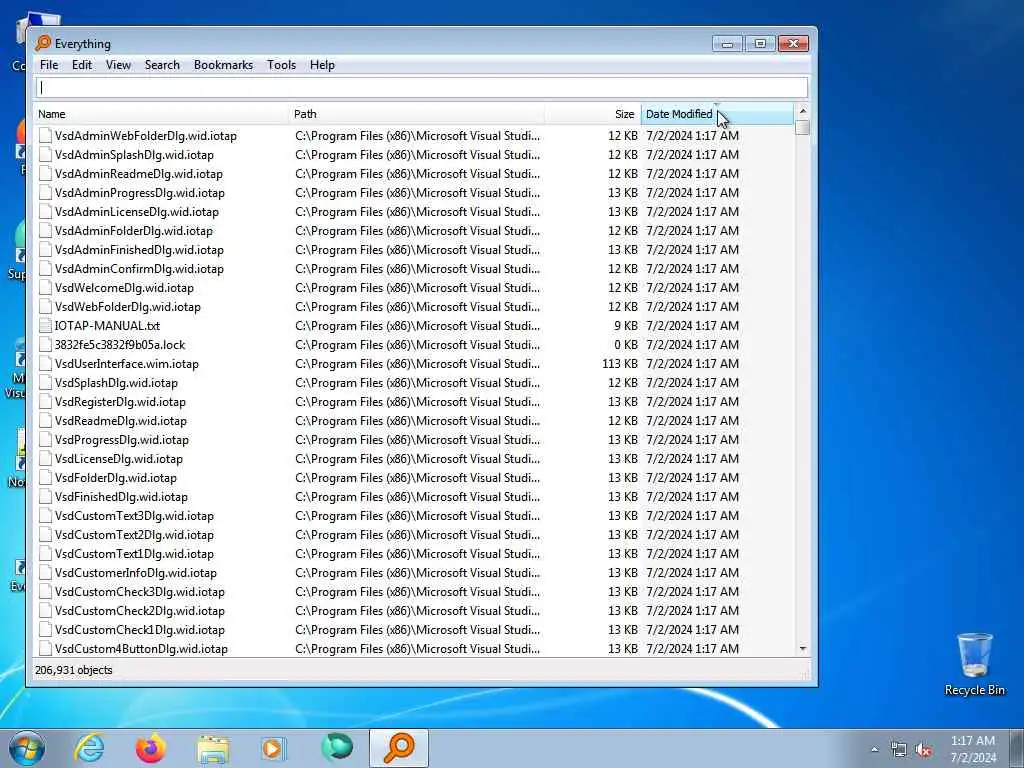Show hidden system tray icons arrow
The height and width of the screenshot is (768, 1024).
coord(874,749)
